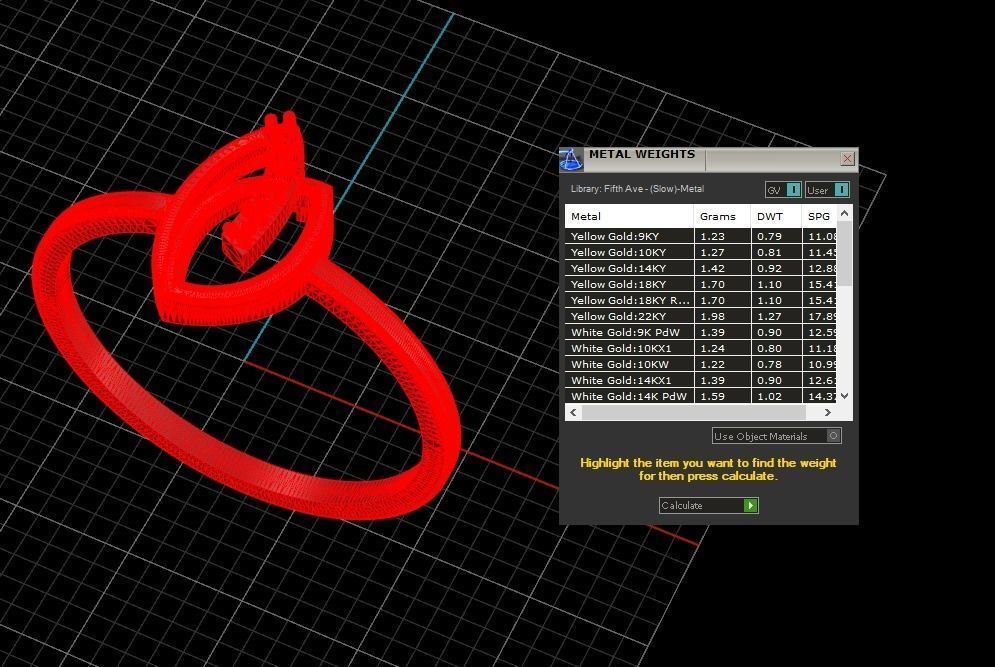Click the Metal Weights cone logo icon
The width and height of the screenshot is (995, 667).
tap(570, 160)
